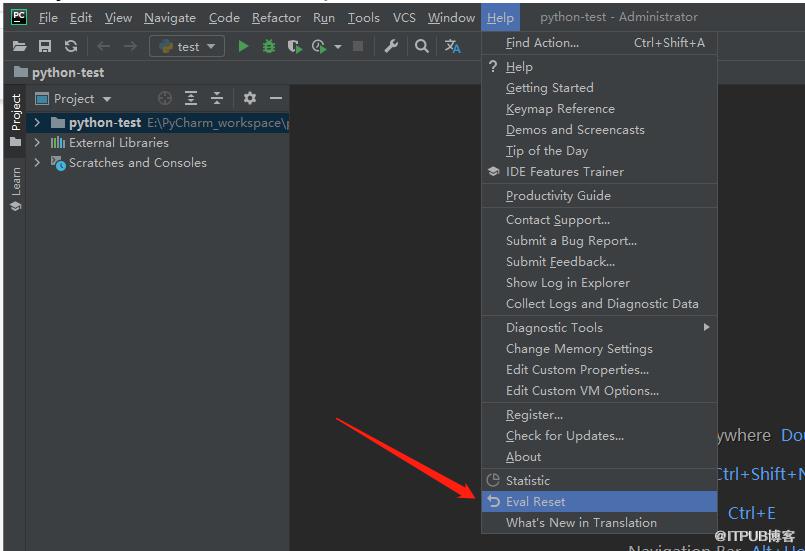This screenshot has height=551, width=805.
Task: Click Help entry with question mark
Action: 599,67
